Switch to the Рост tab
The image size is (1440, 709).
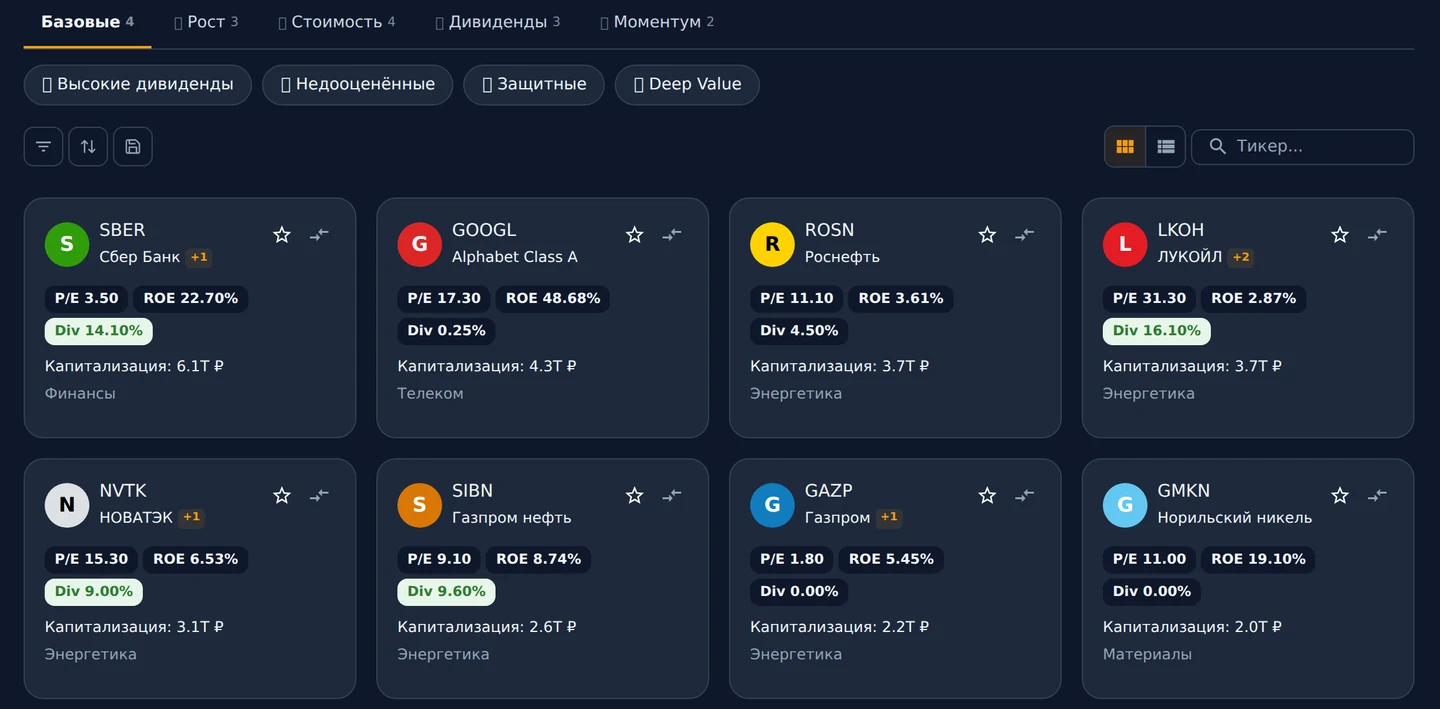pos(206,22)
